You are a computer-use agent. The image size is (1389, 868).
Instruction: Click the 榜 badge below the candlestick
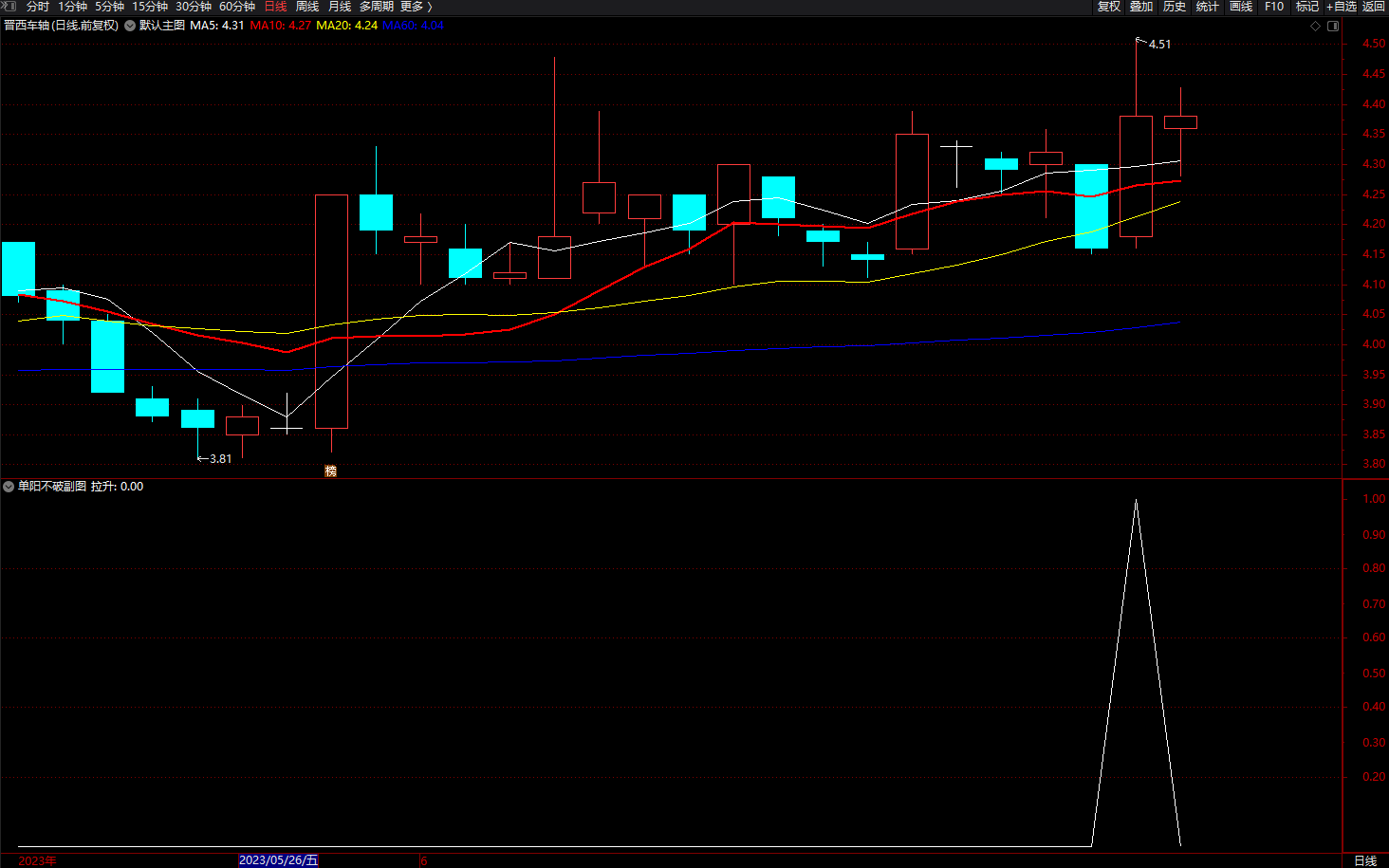point(331,471)
